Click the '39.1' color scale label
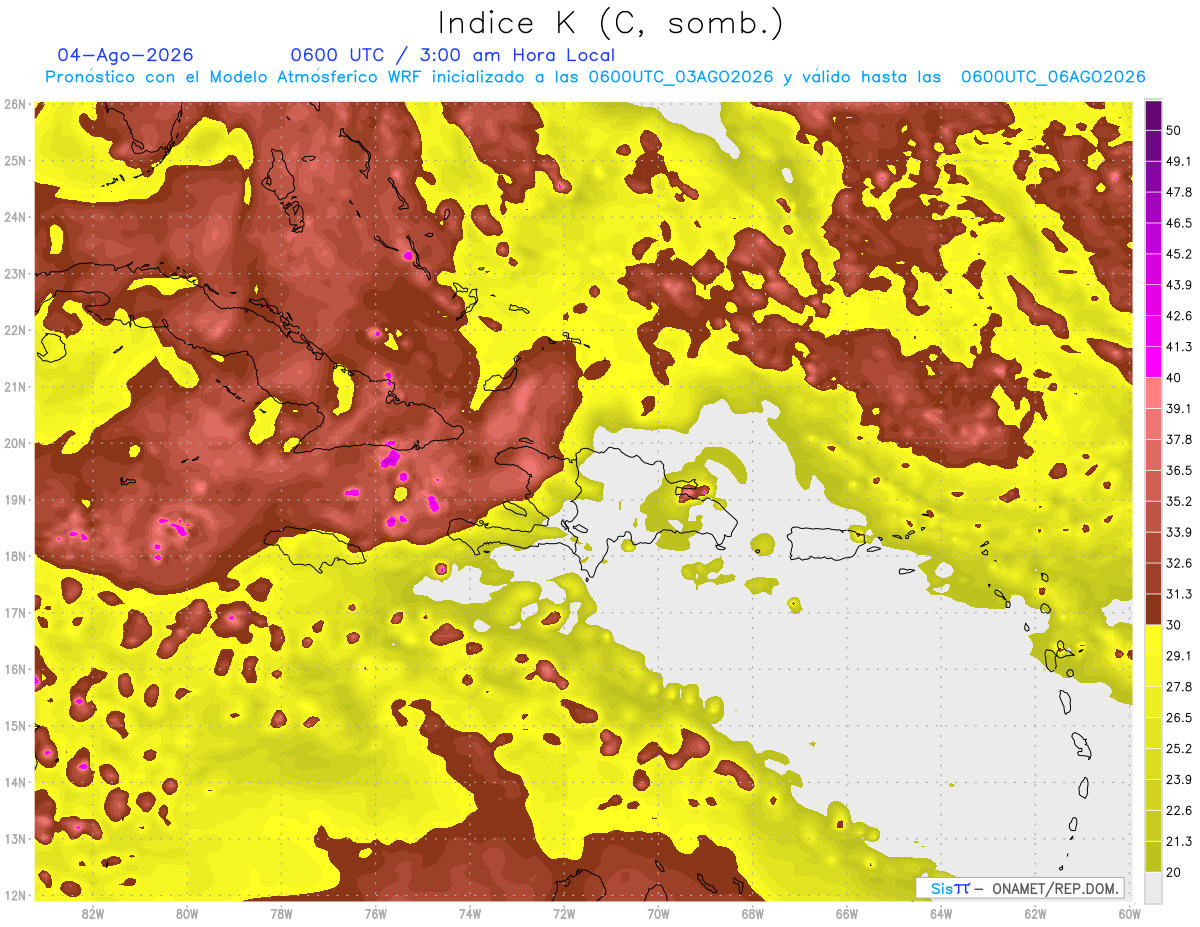The width and height of the screenshot is (1200, 927). point(1179,408)
